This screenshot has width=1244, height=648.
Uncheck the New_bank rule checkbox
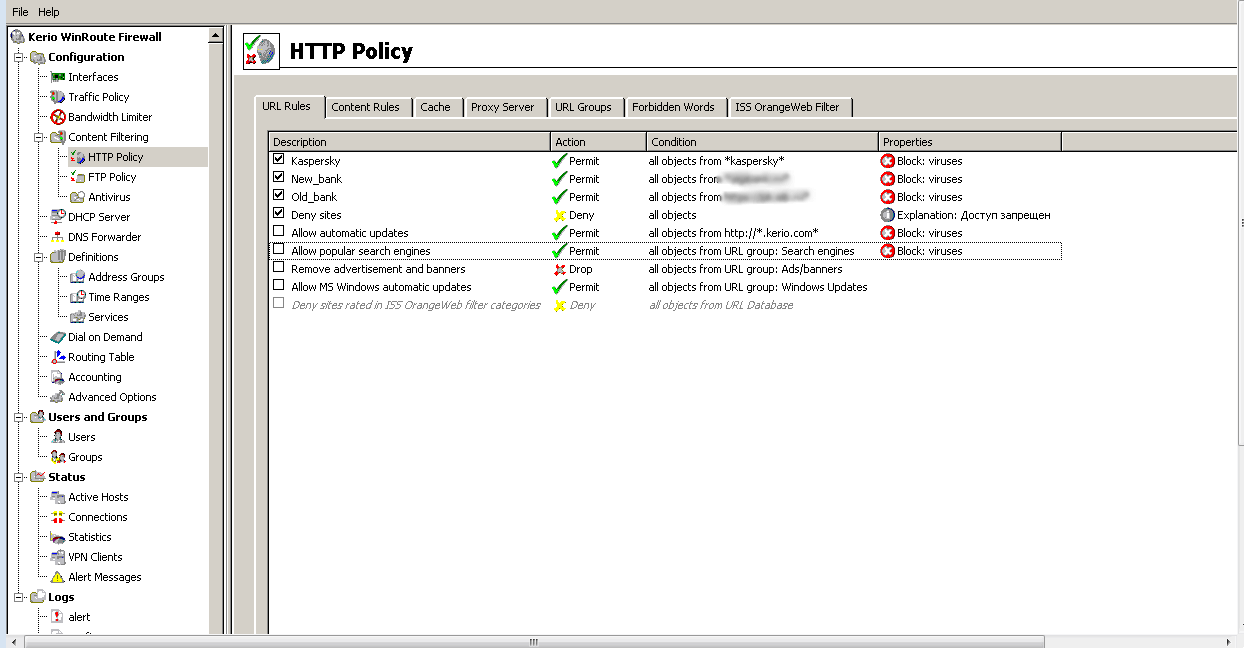(279, 178)
